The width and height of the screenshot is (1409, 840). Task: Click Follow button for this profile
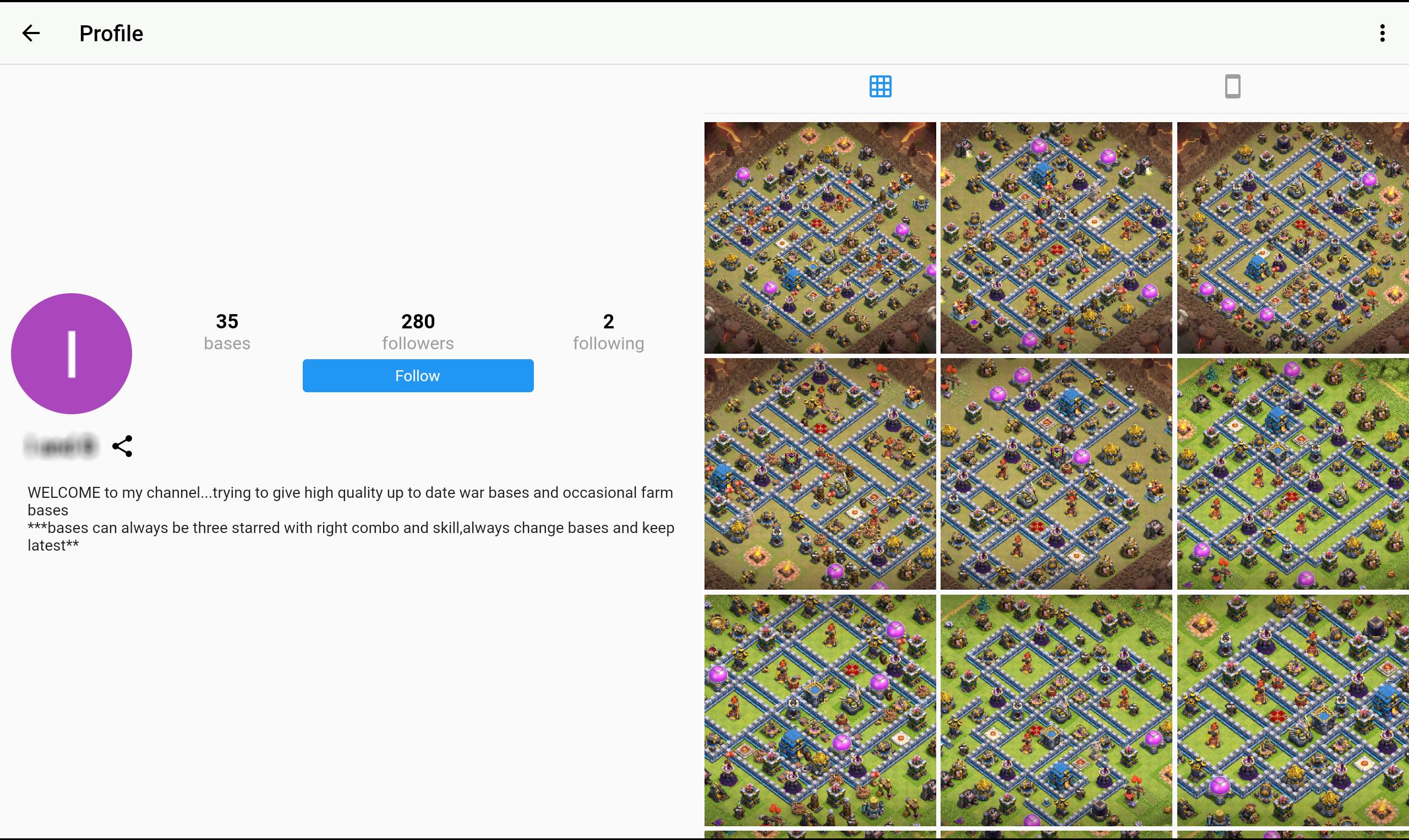(418, 376)
